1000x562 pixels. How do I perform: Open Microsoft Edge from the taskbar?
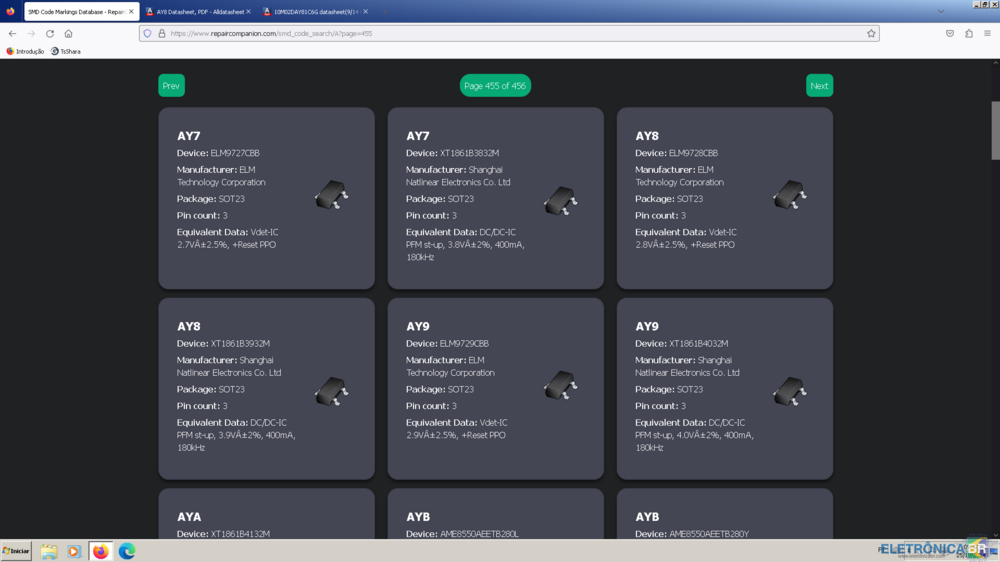[x=127, y=551]
